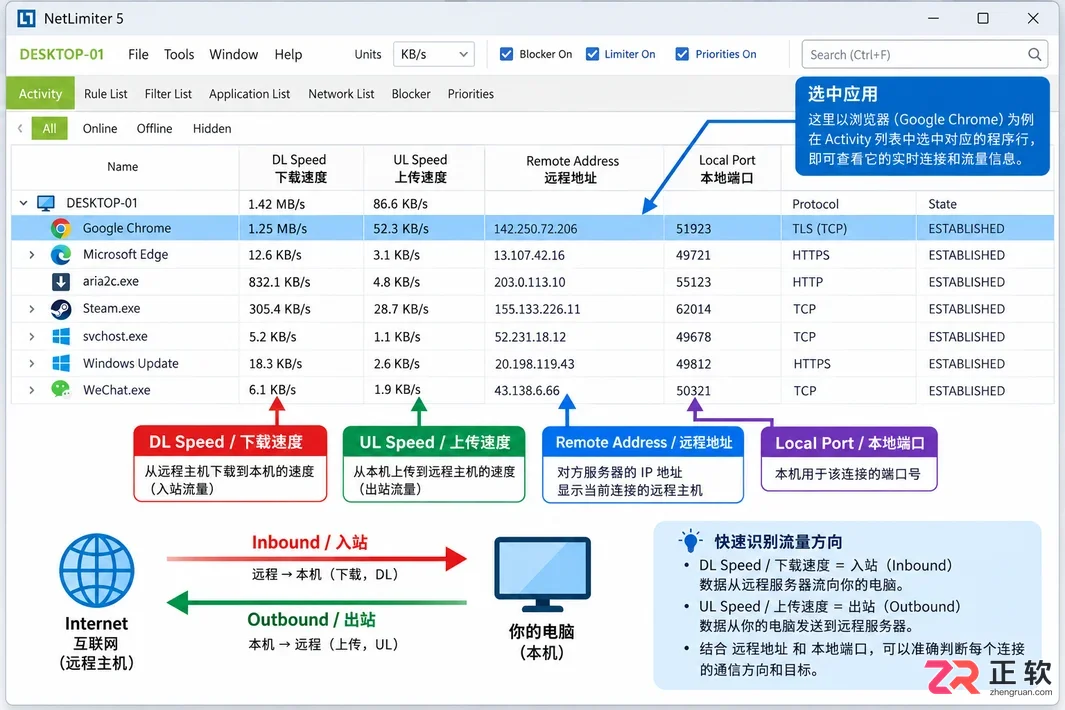Expand the Steam.exe row

(x=31, y=309)
